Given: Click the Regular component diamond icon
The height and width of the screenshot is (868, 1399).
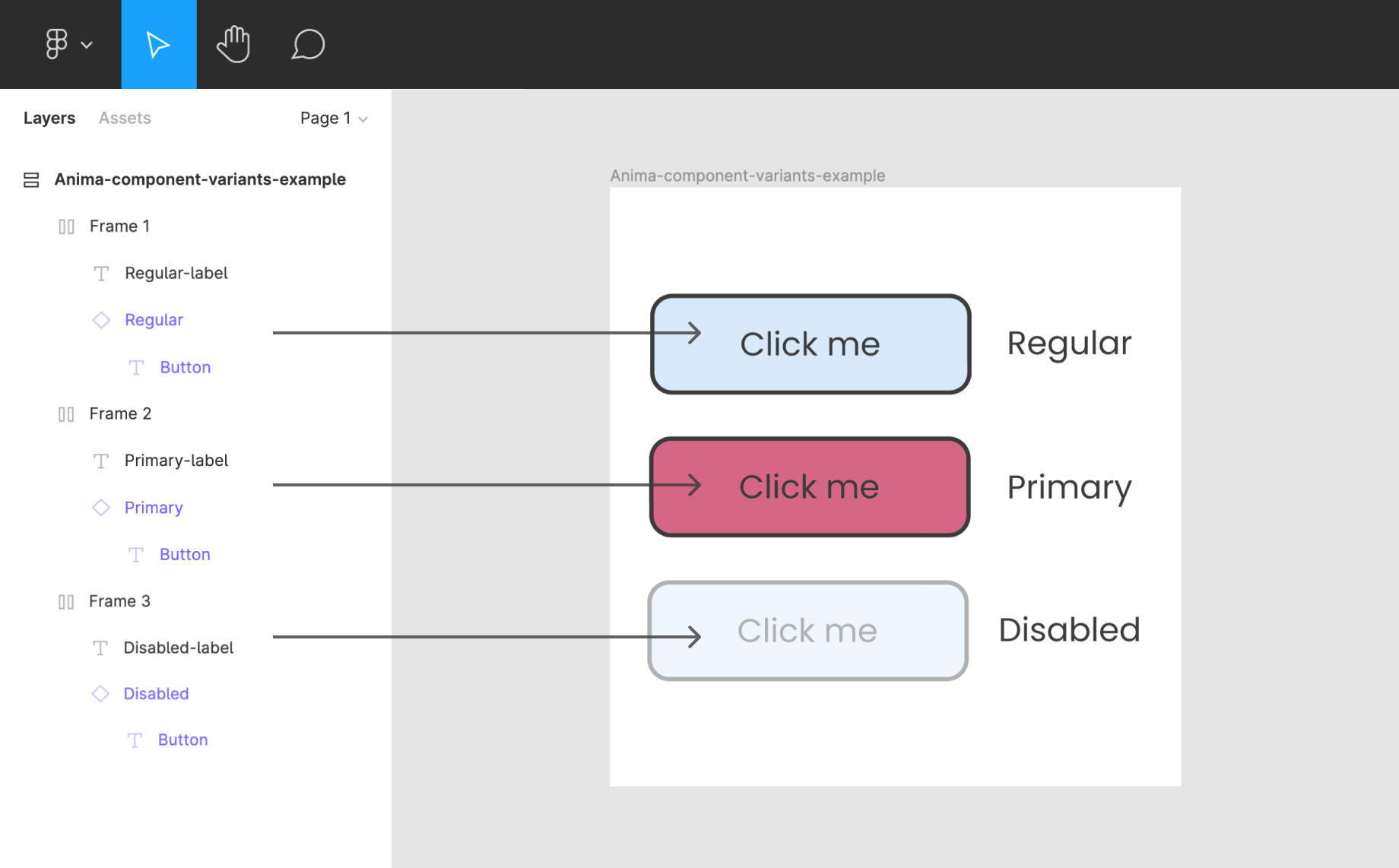Looking at the screenshot, I should (101, 320).
